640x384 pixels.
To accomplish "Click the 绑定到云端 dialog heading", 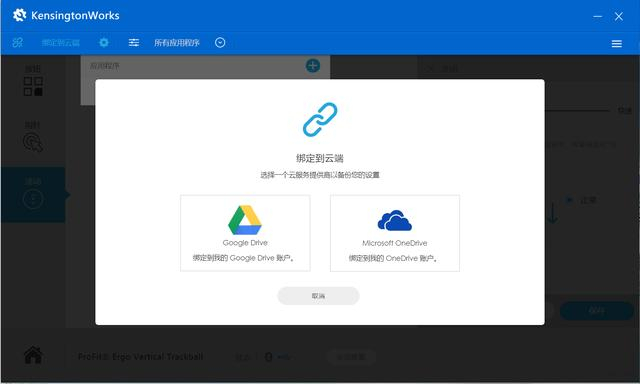I will click(320, 158).
